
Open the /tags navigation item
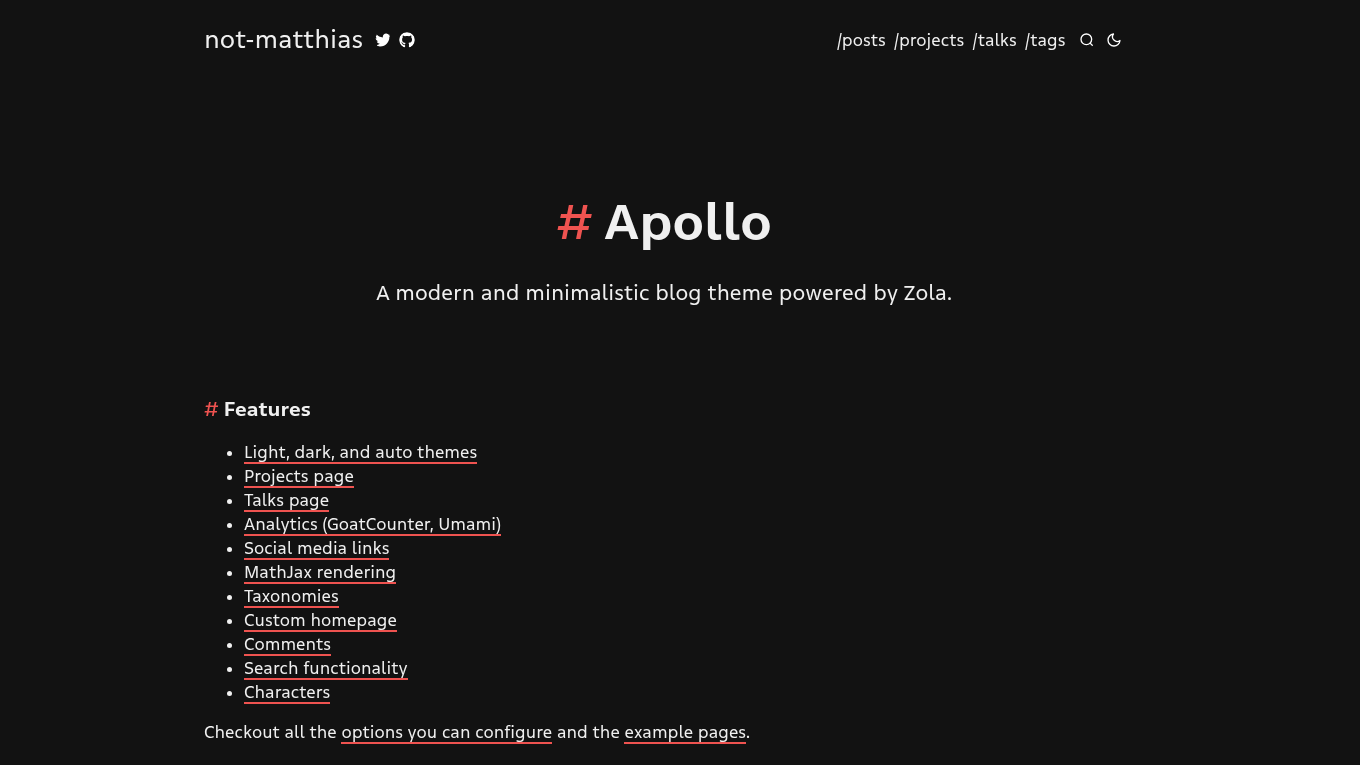pos(1045,41)
